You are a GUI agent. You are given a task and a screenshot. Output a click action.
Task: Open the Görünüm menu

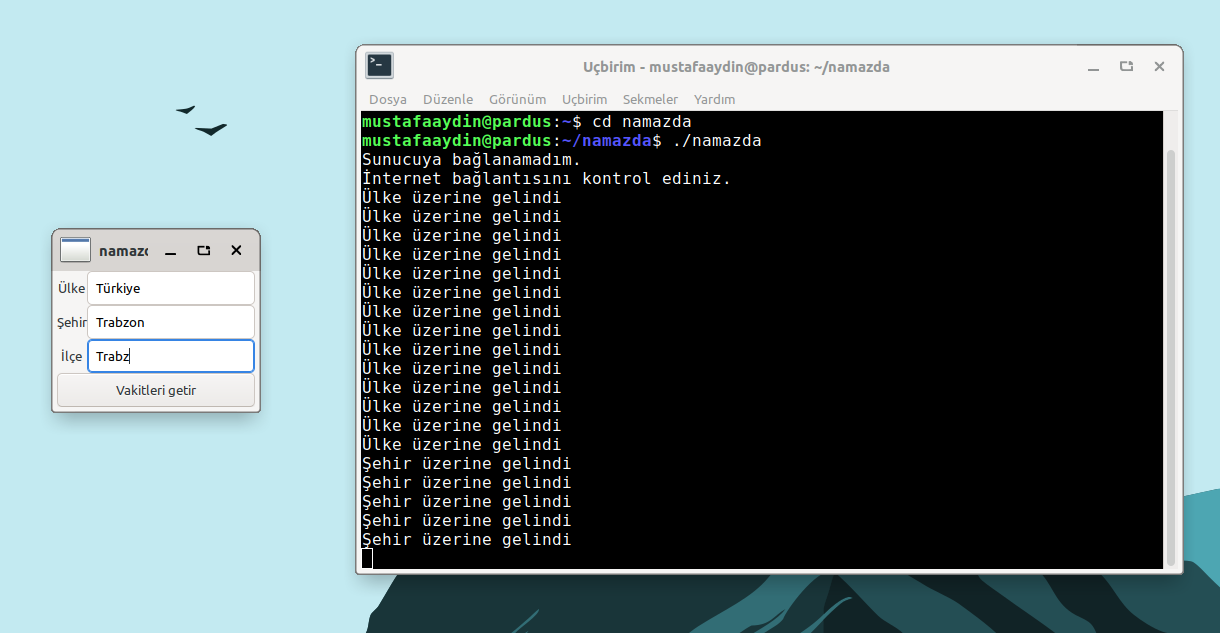pyautogui.click(x=517, y=99)
